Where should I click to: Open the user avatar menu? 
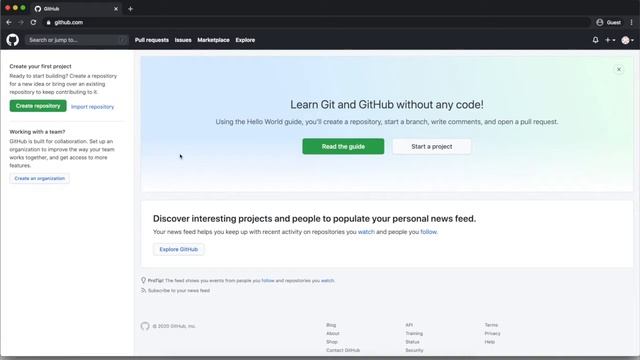click(627, 40)
